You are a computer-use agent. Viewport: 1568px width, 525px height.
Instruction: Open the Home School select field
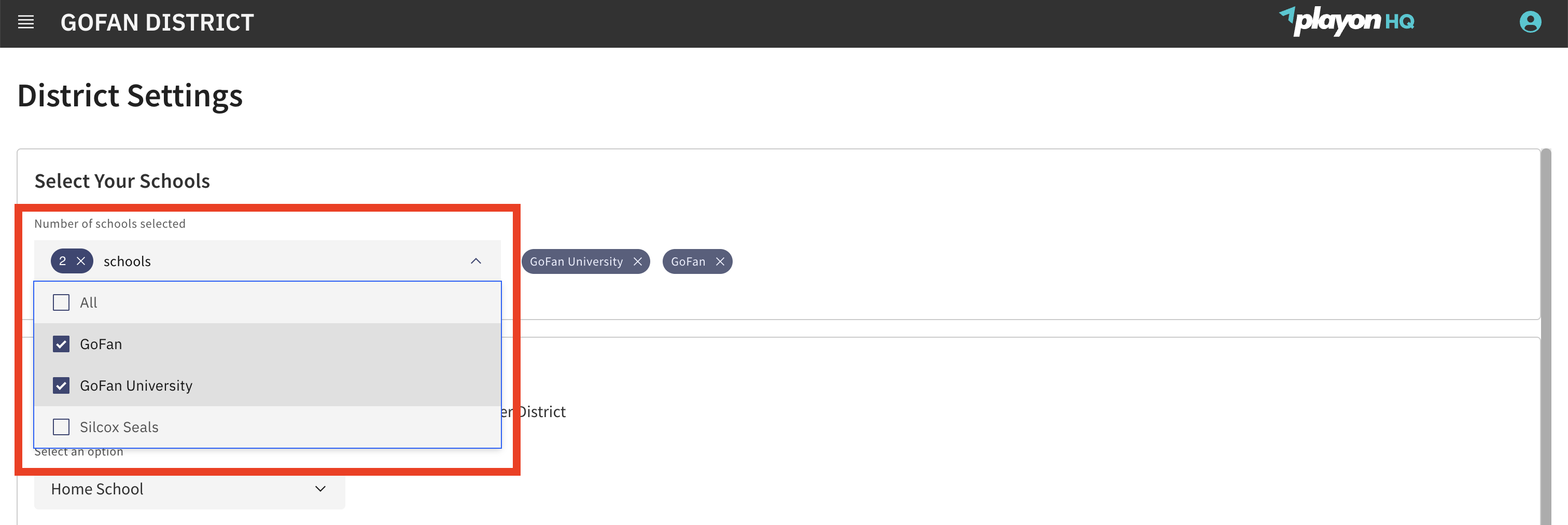[183, 489]
